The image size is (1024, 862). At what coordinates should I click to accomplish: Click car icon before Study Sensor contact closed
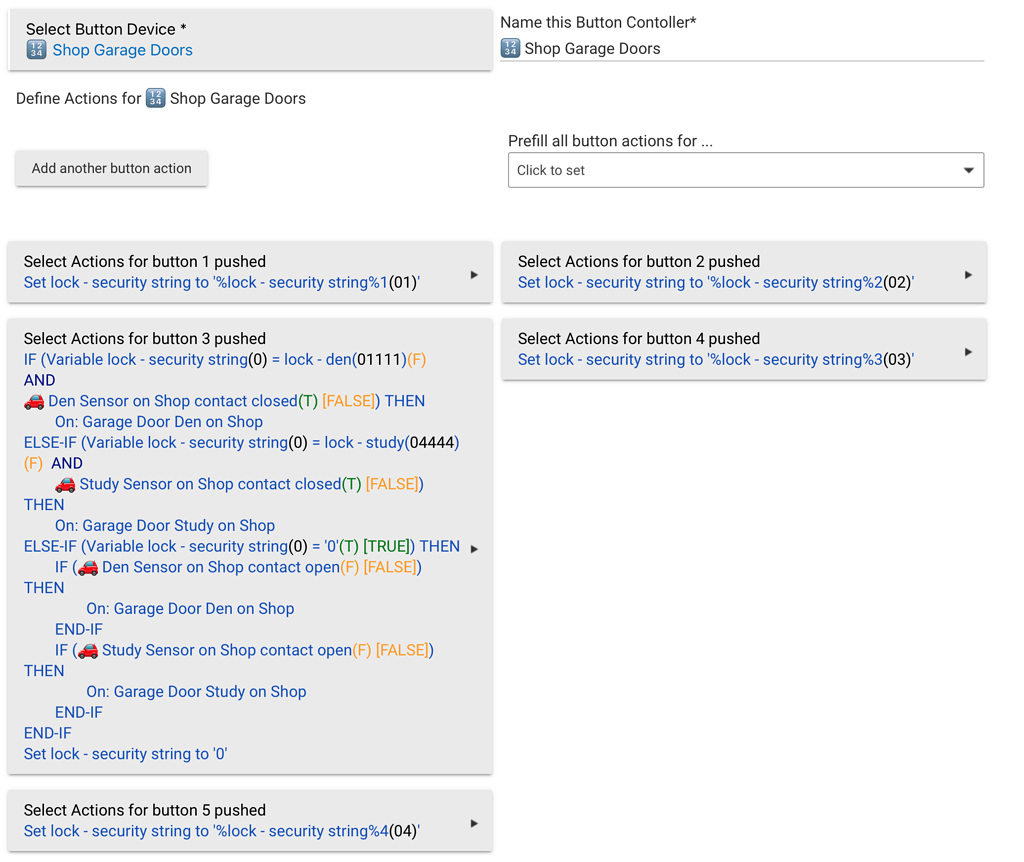[x=65, y=484]
